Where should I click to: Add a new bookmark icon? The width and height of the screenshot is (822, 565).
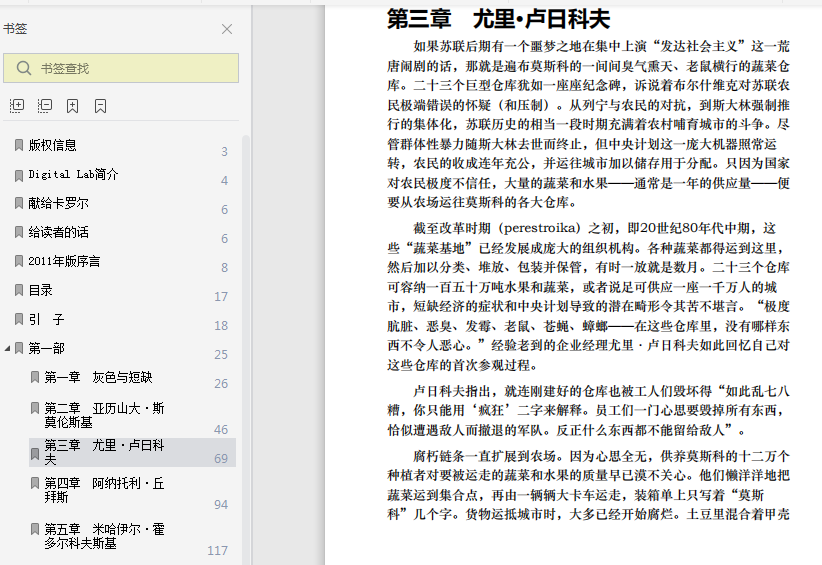(72, 106)
